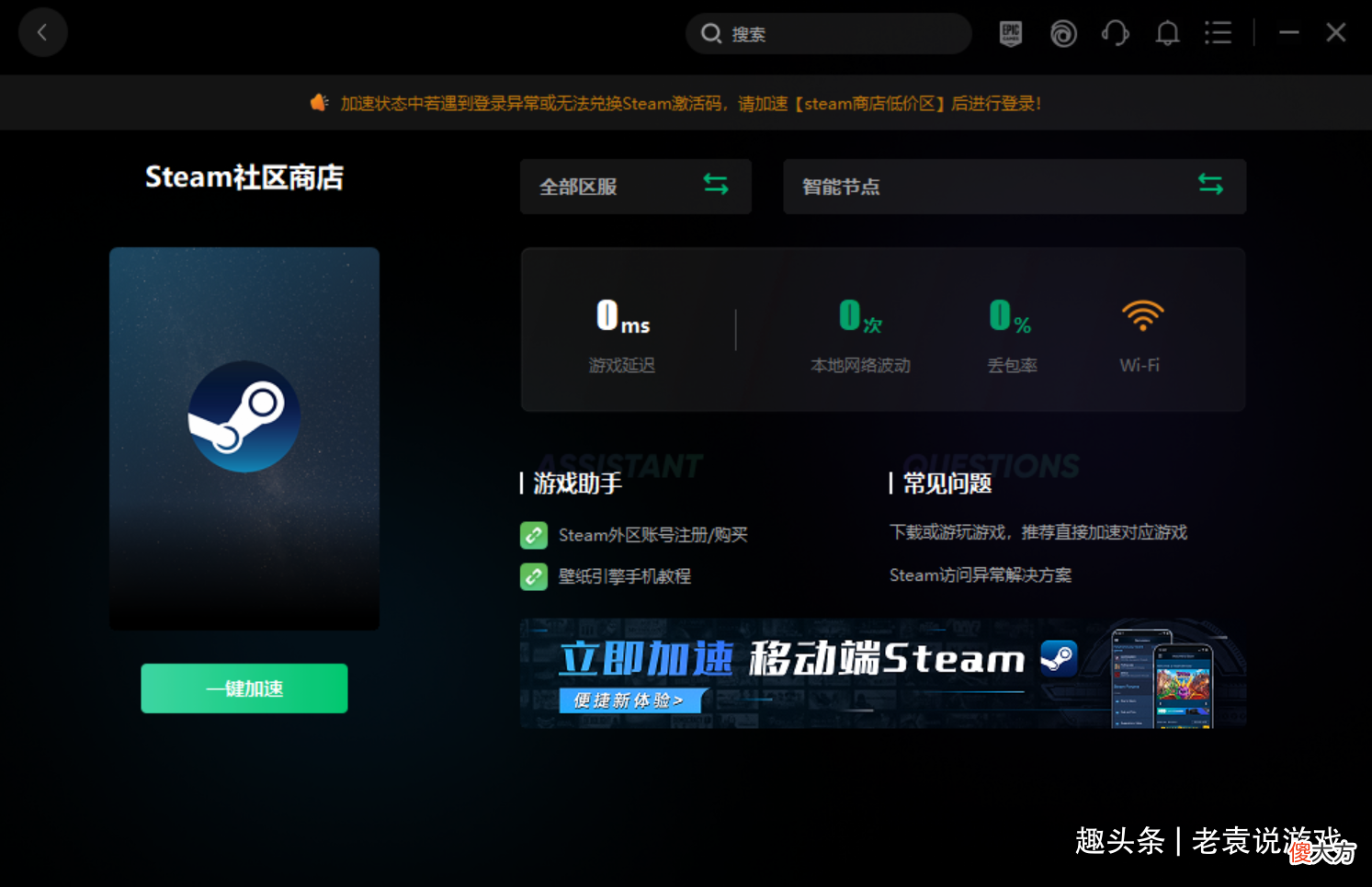Click the phone mockup image on banner
This screenshot has height=887, width=1372.
coord(1162,678)
